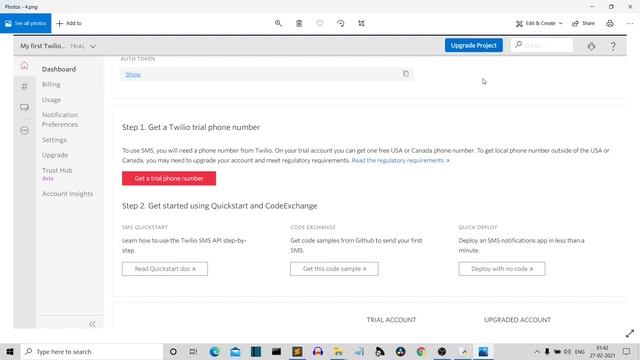Open the headphones app icon on taskbar

click(318, 351)
